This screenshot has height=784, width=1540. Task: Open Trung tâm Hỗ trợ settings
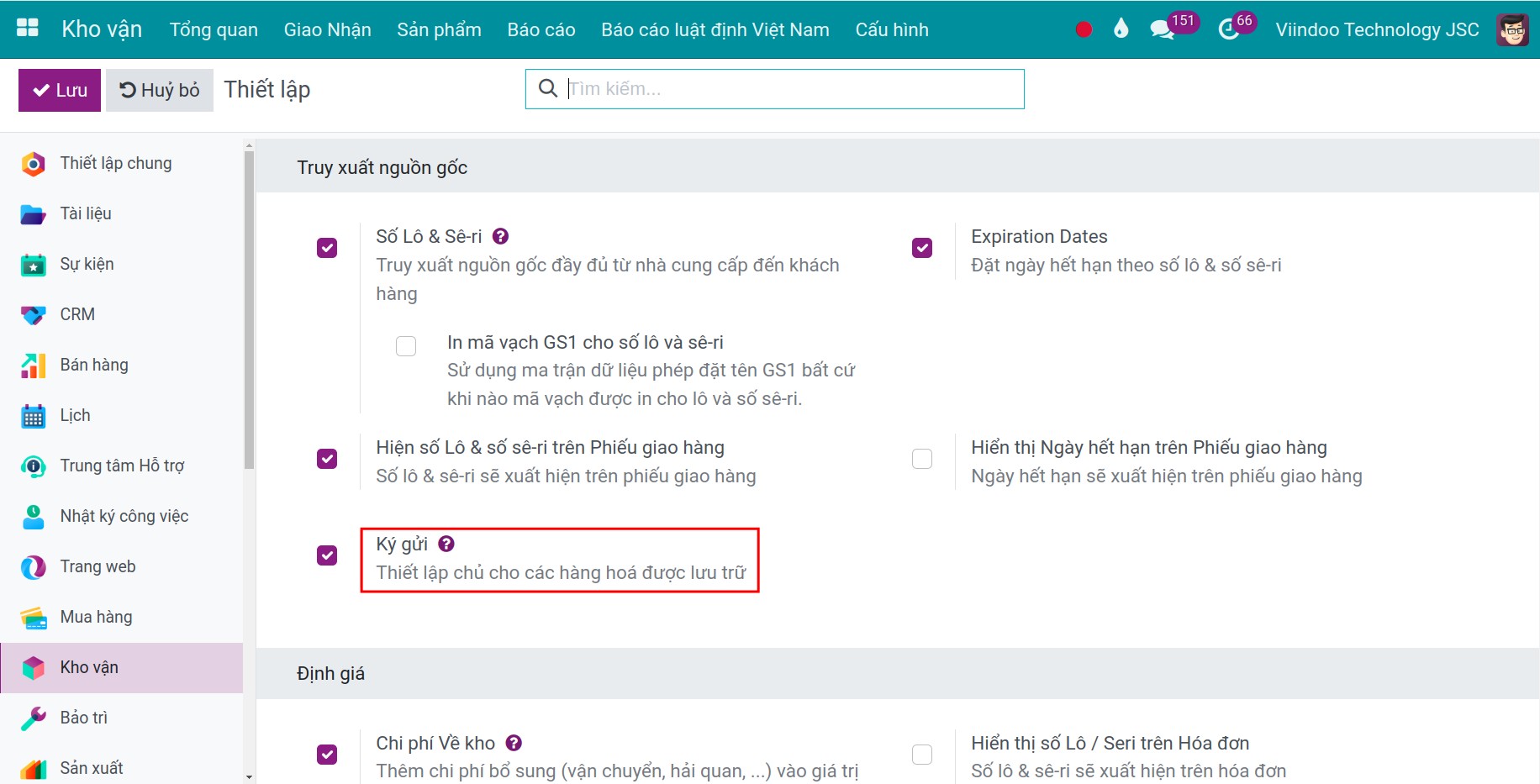122,466
